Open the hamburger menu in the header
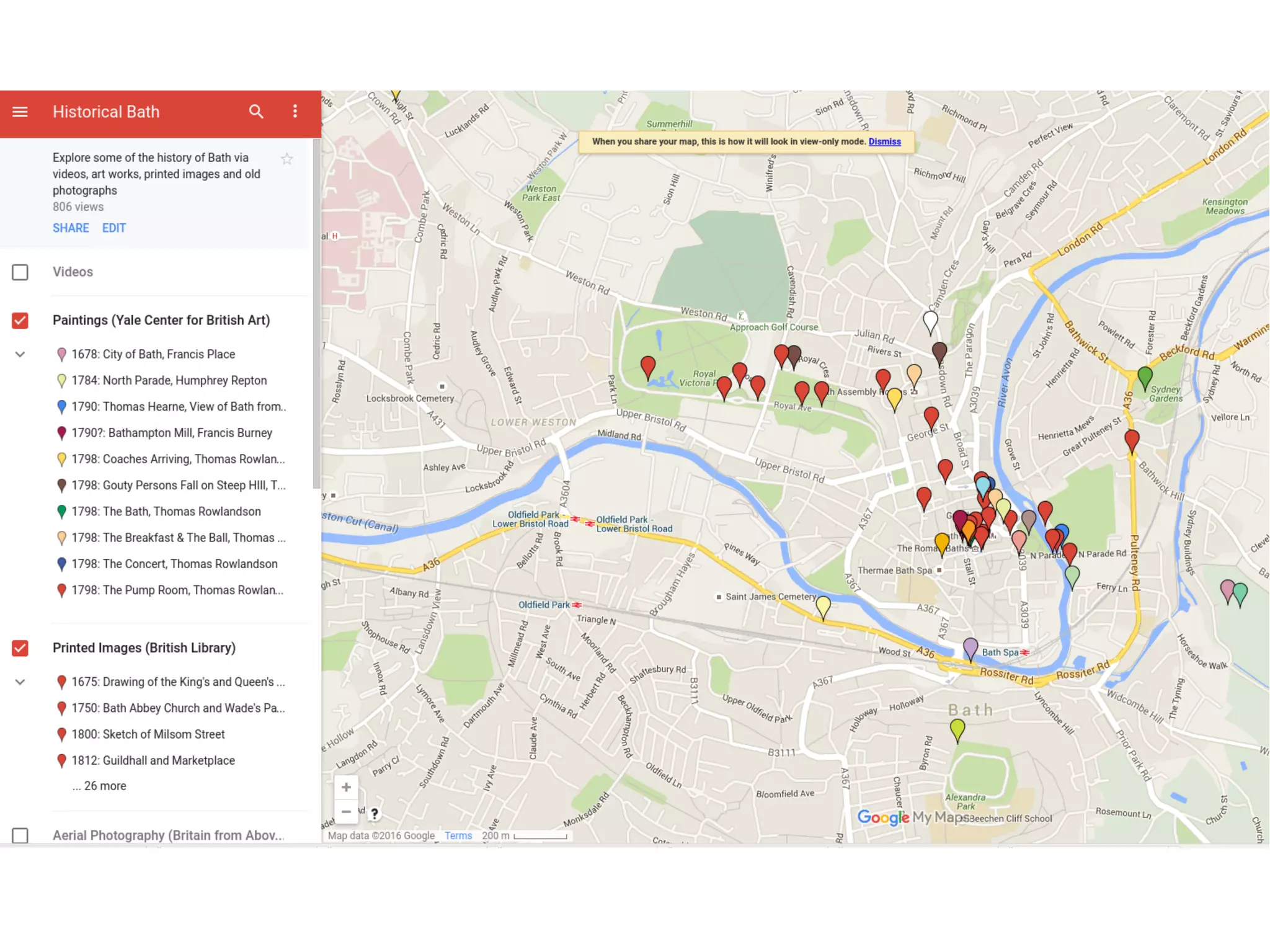The width and height of the screenshot is (1270, 952). click(20, 112)
